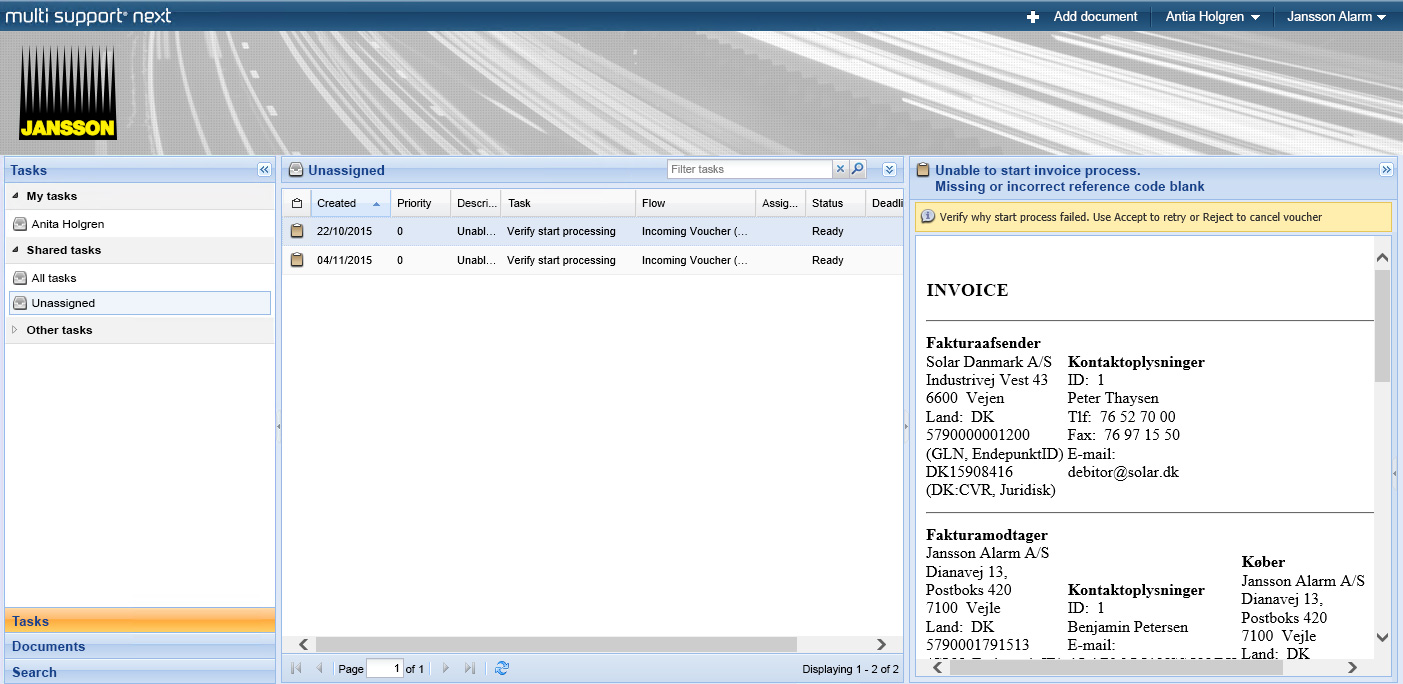Click Incoming Voucher in the 22/10/2015 row
1403x684 pixels.
[694, 231]
